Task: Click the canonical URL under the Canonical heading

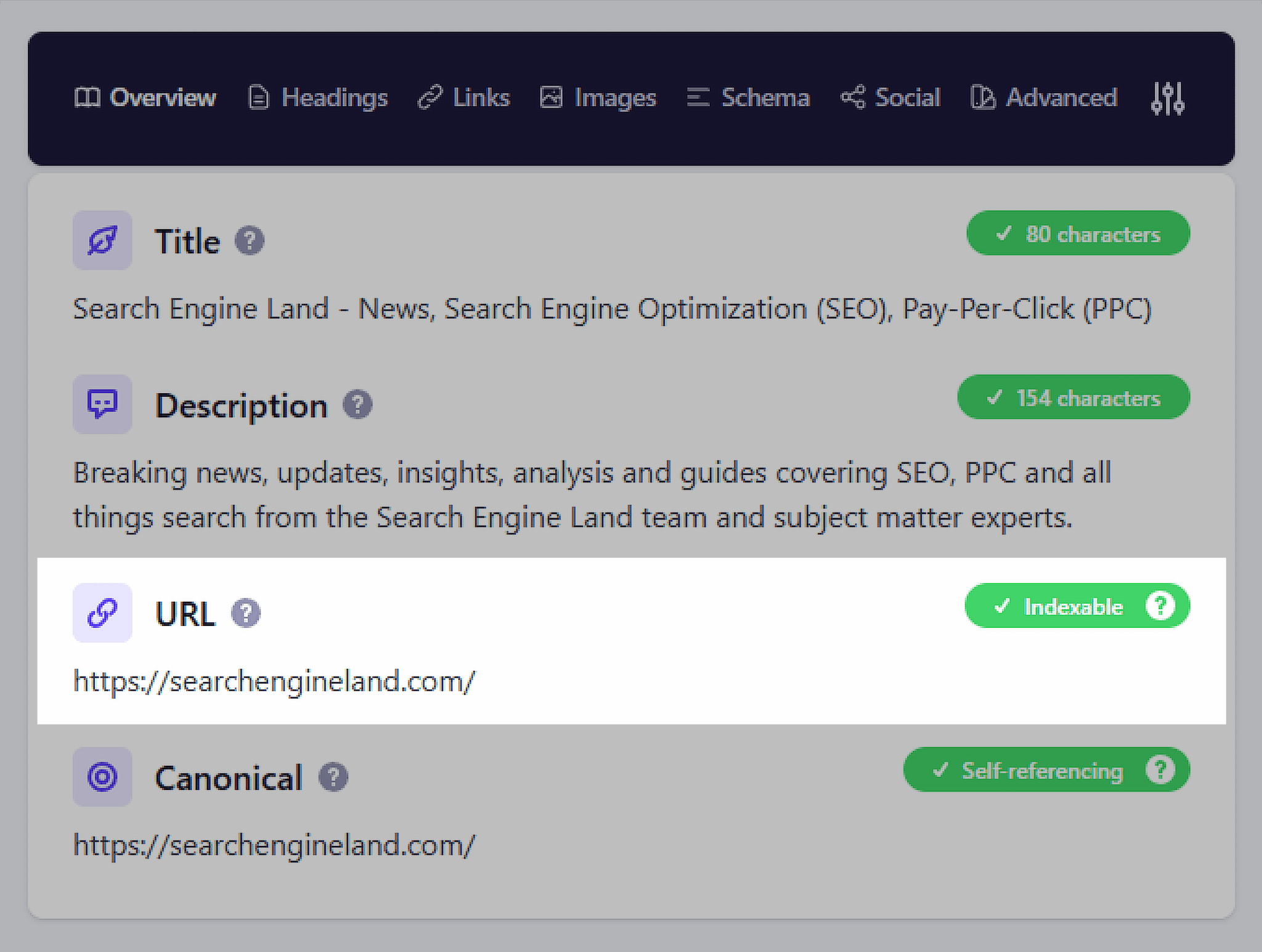Action: click(x=274, y=845)
